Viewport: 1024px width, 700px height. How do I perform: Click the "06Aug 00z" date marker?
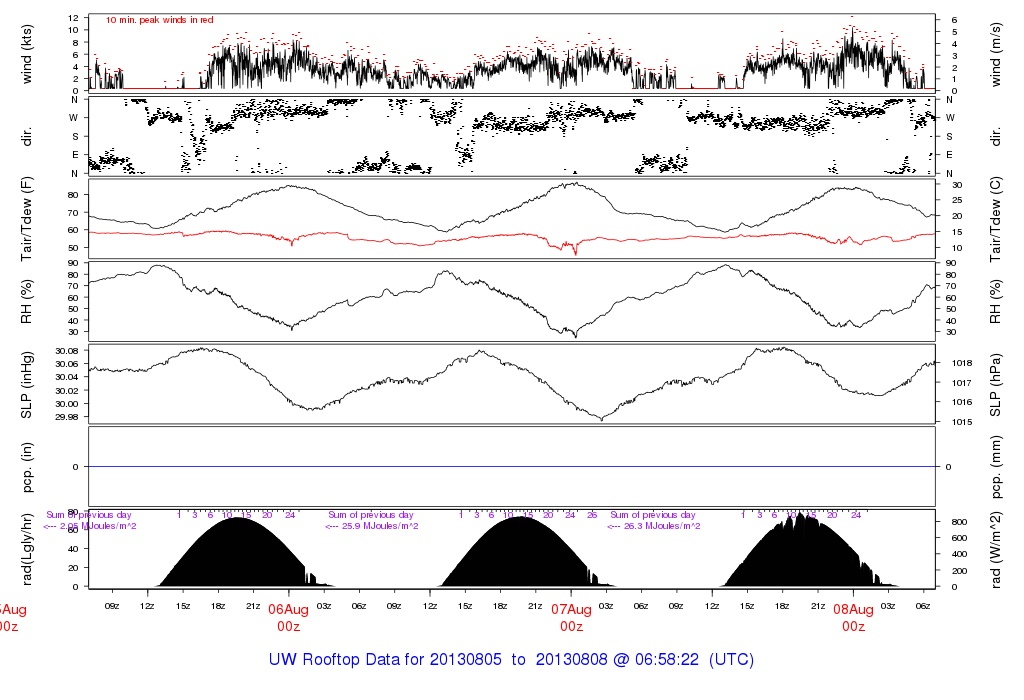point(288,618)
